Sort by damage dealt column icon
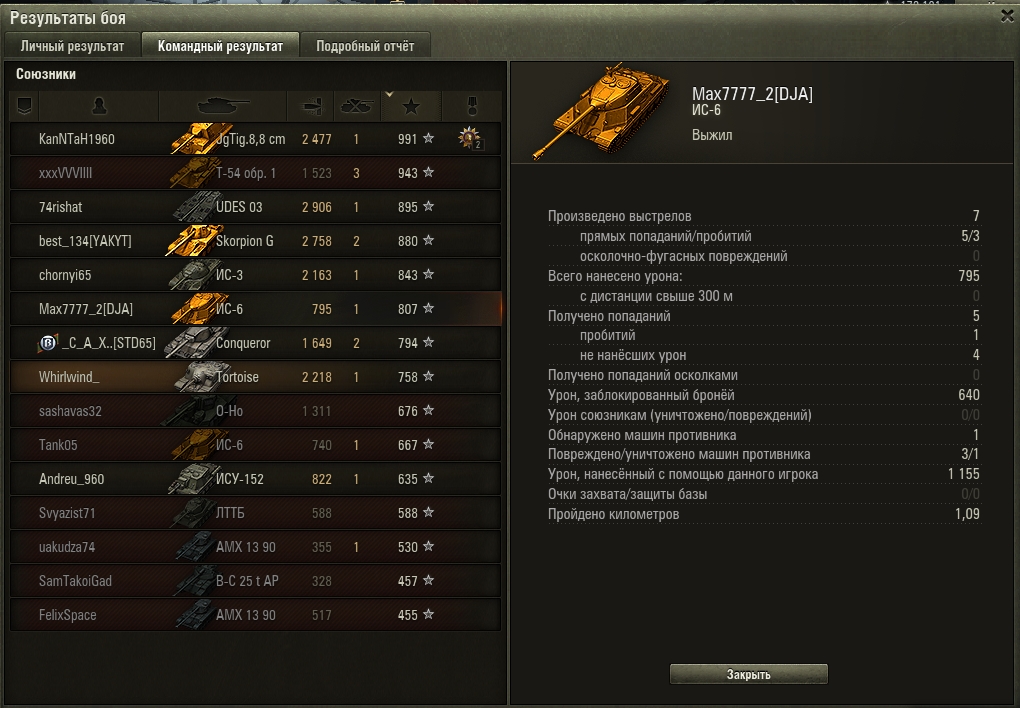 coord(310,105)
